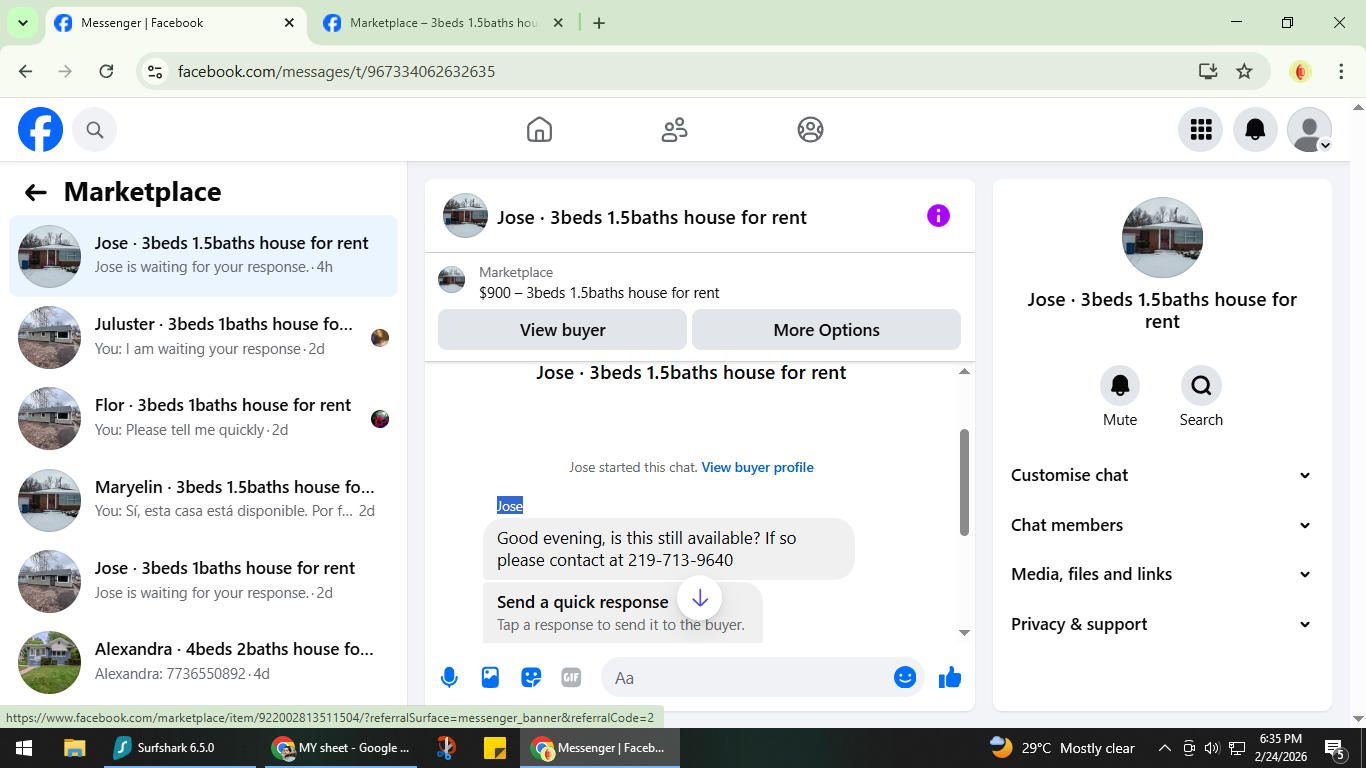This screenshot has width=1366, height=768.
Task: Open Jose 3beds 1.5baths conversation
Action: tap(203, 255)
